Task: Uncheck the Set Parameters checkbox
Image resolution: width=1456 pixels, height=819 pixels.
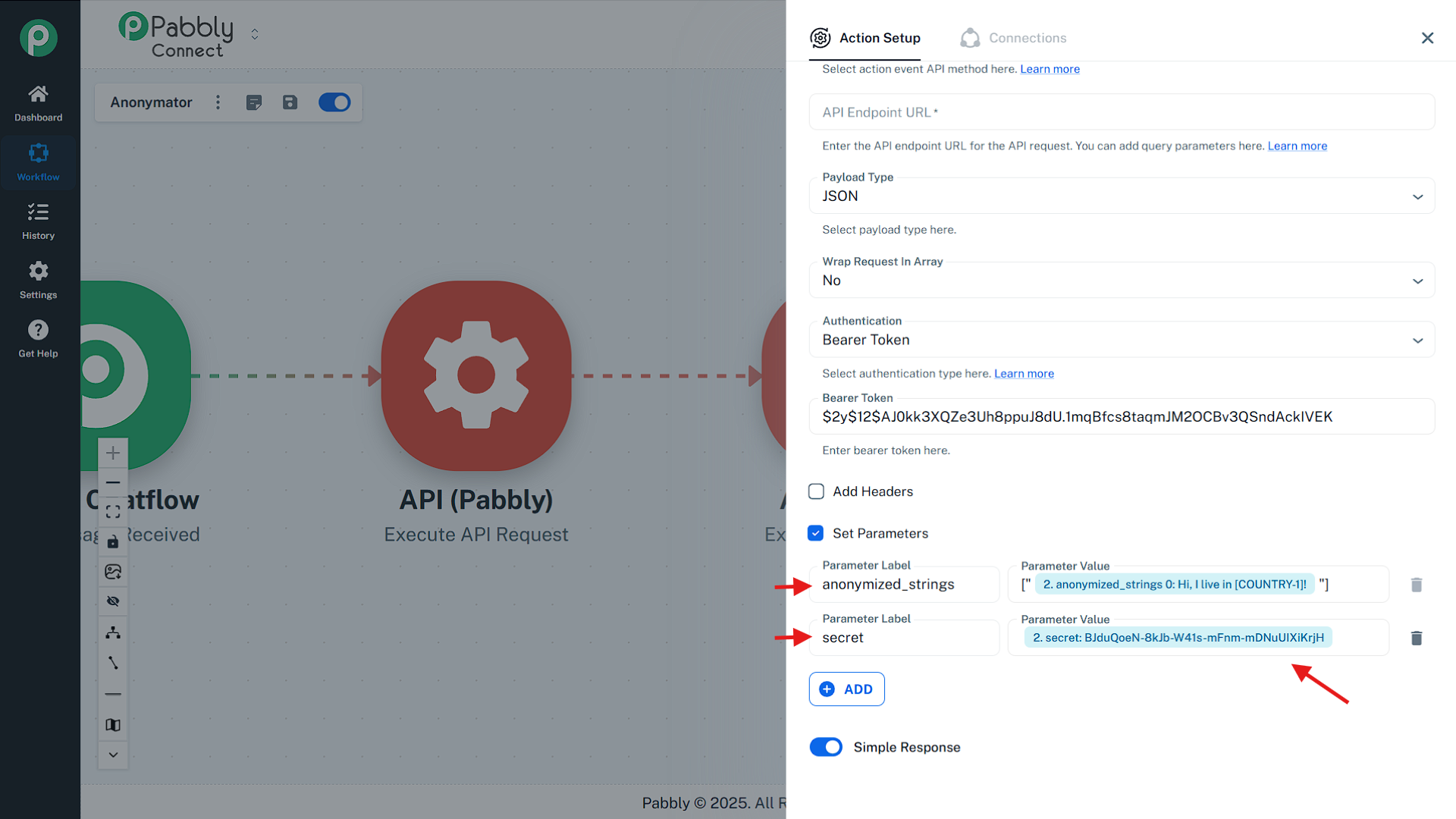Action: 816,533
